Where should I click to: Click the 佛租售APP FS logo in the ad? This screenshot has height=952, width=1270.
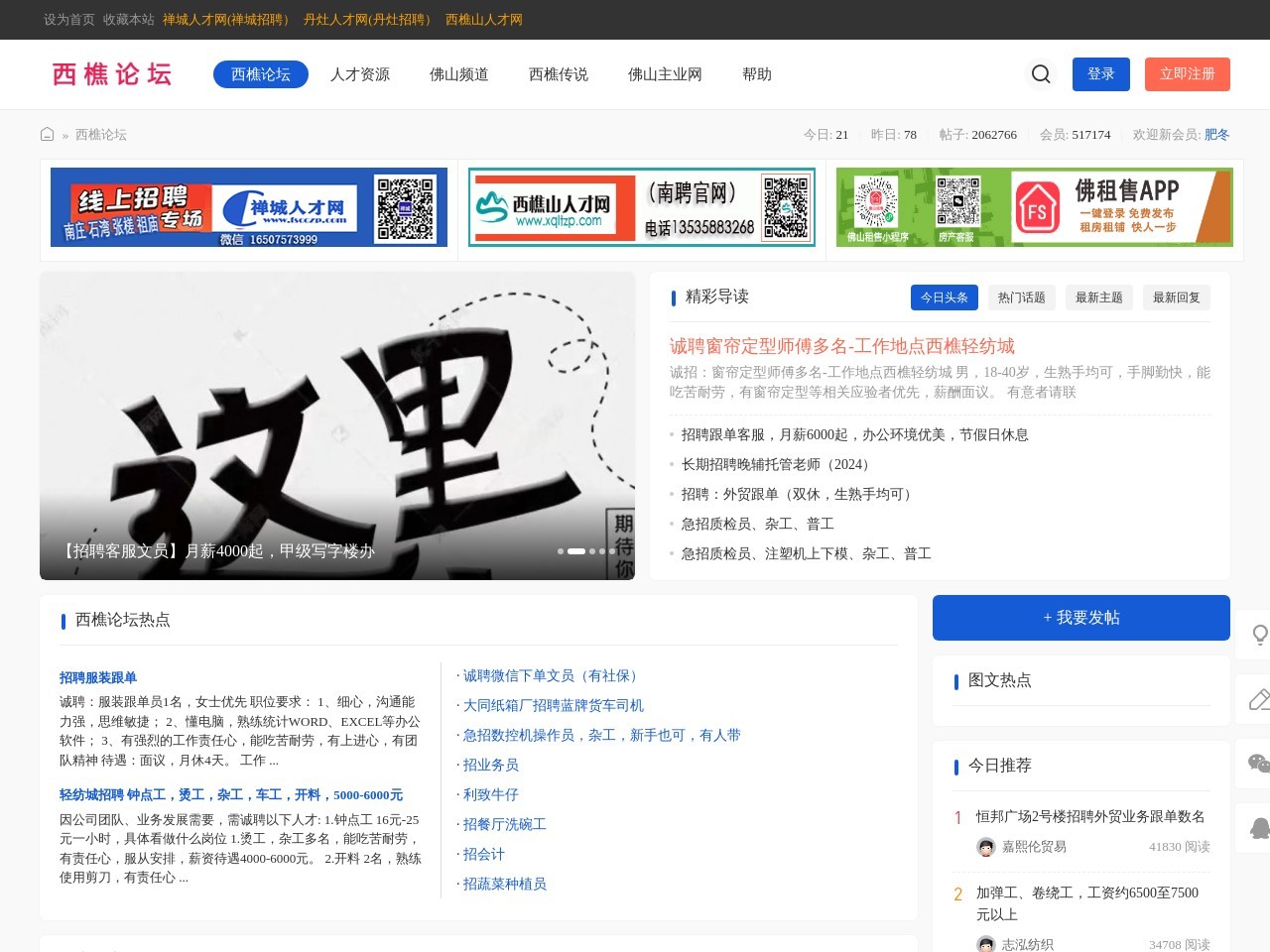point(1037,206)
